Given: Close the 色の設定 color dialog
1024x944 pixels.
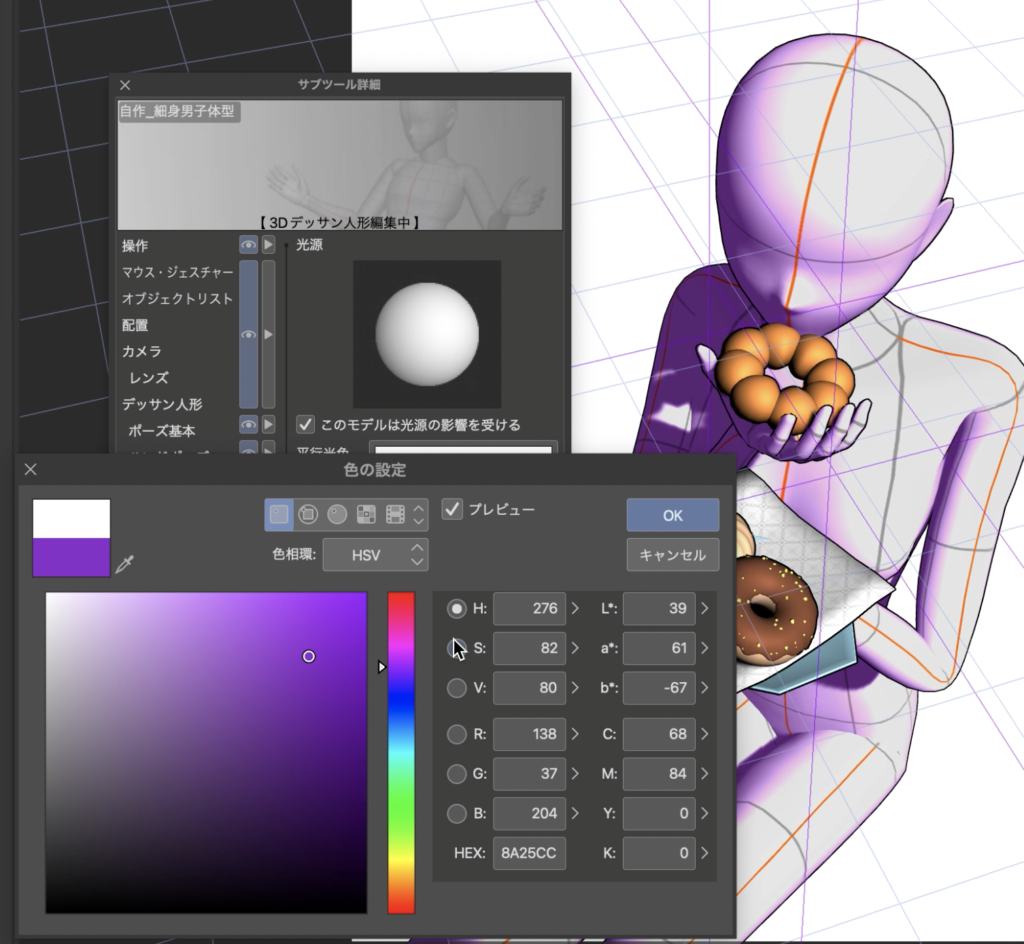Looking at the screenshot, I should pos(30,469).
